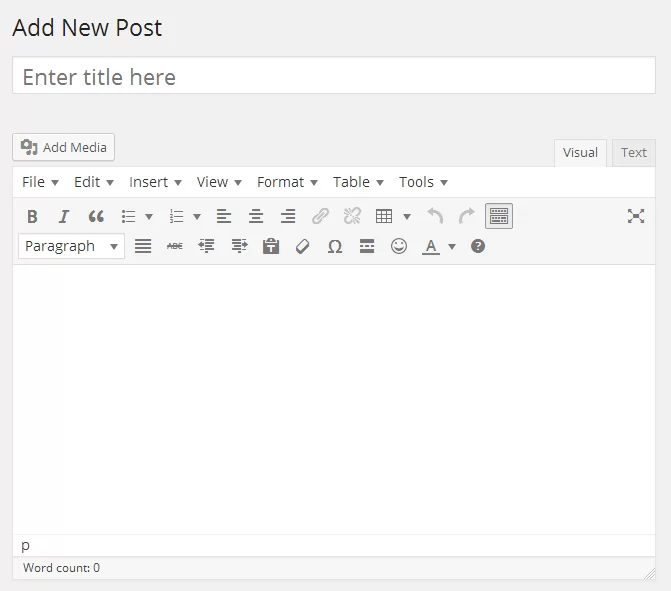The image size is (671, 591).
Task: Expand the bullet list style arrow
Action: 149,216
